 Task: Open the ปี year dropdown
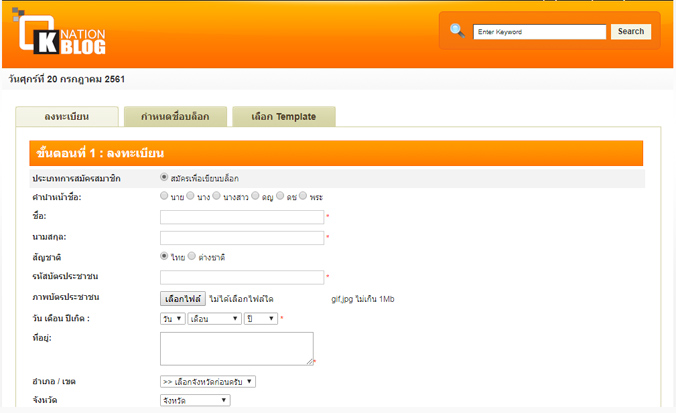pos(261,318)
